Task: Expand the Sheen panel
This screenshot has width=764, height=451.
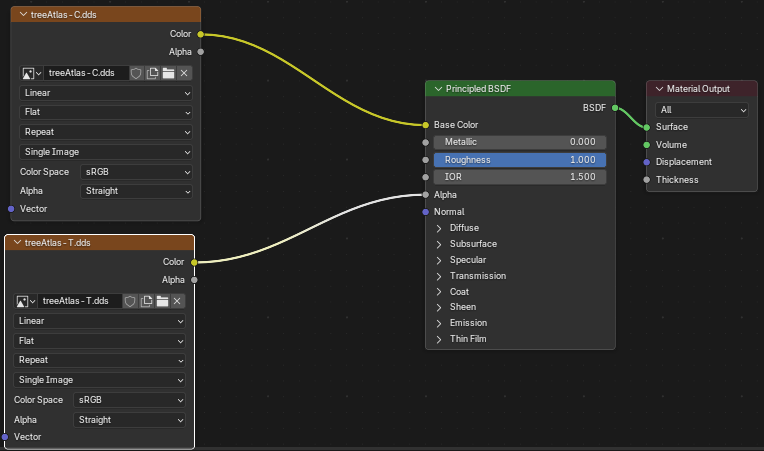Action: pyautogui.click(x=439, y=307)
